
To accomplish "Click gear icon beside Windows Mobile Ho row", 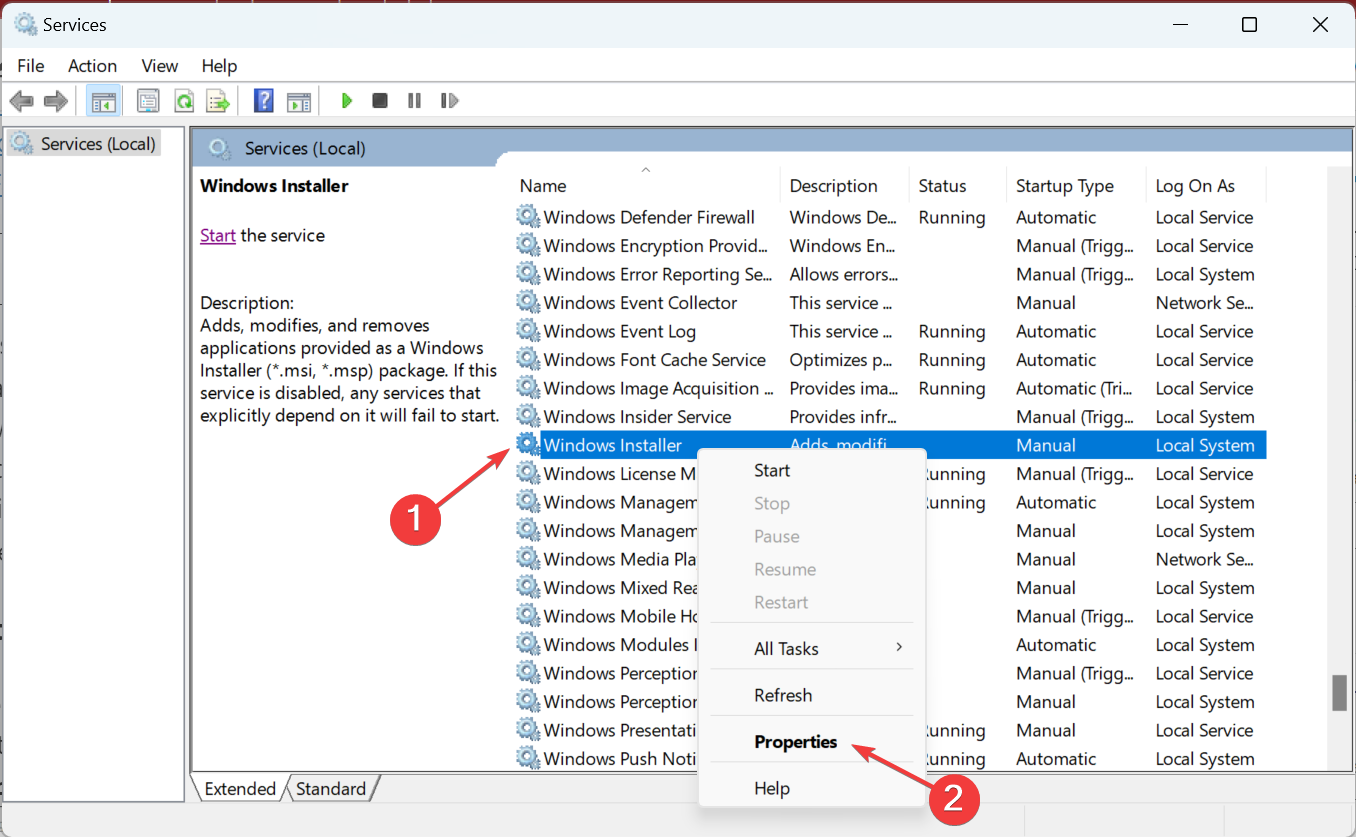I will [527, 616].
